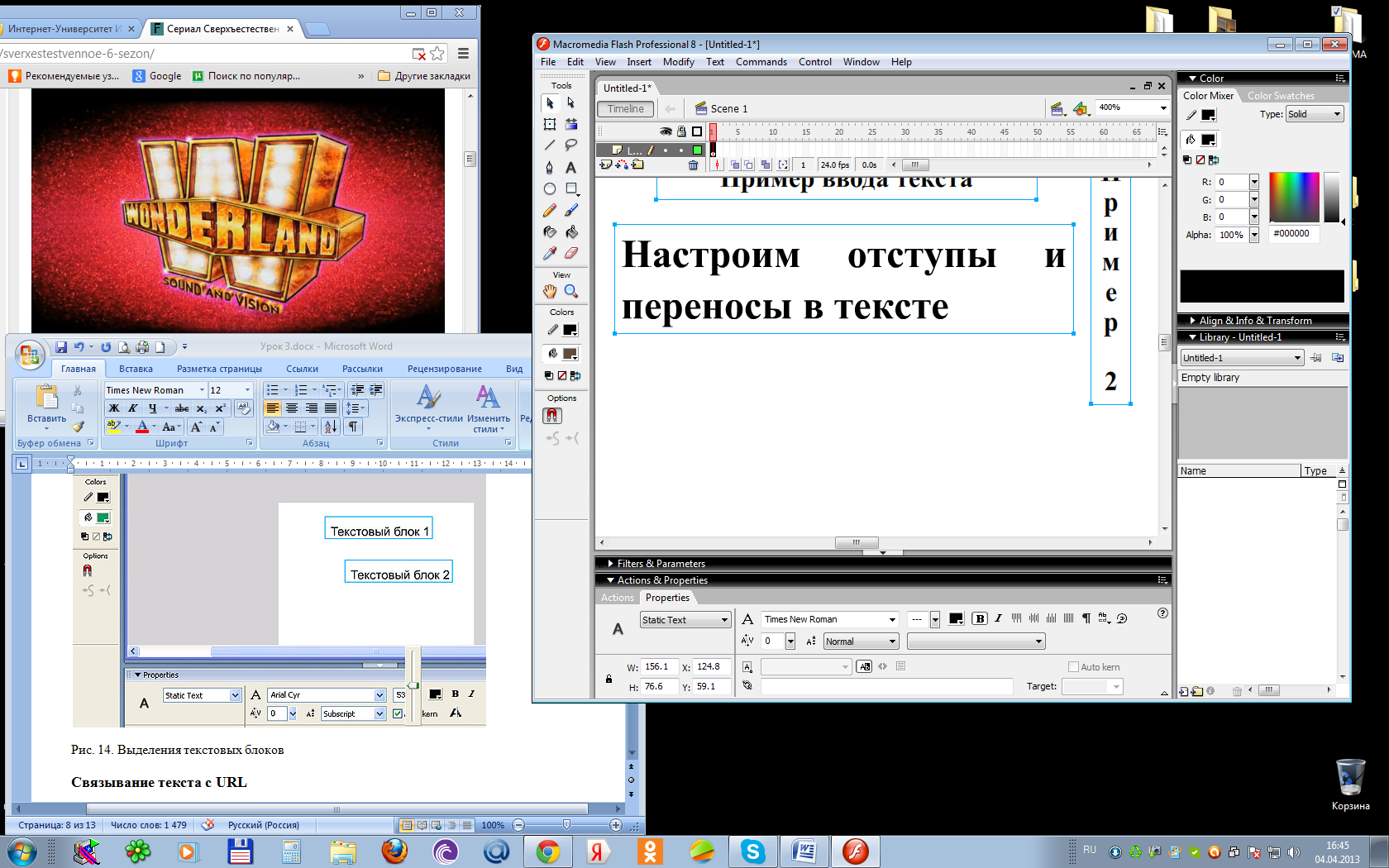Viewport: 1389px width, 868px height.
Task: Open the Вставка tab in Word
Action: coord(136,369)
